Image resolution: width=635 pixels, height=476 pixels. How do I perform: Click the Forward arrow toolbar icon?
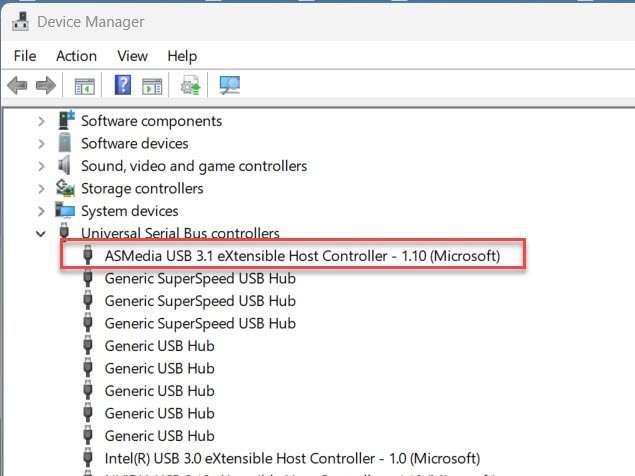(x=46, y=85)
